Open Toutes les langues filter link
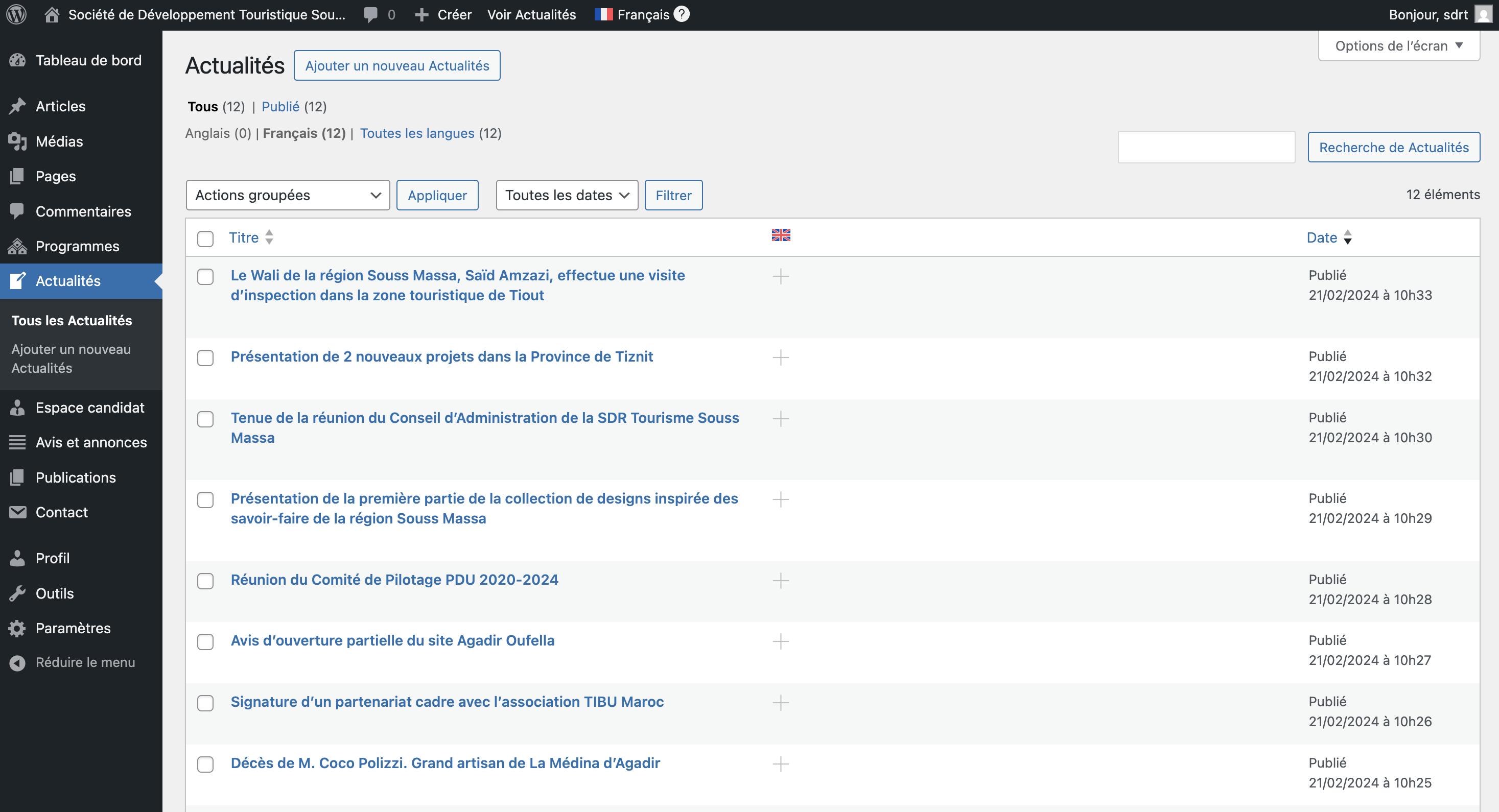Image resolution: width=1499 pixels, height=812 pixels. 417,133
